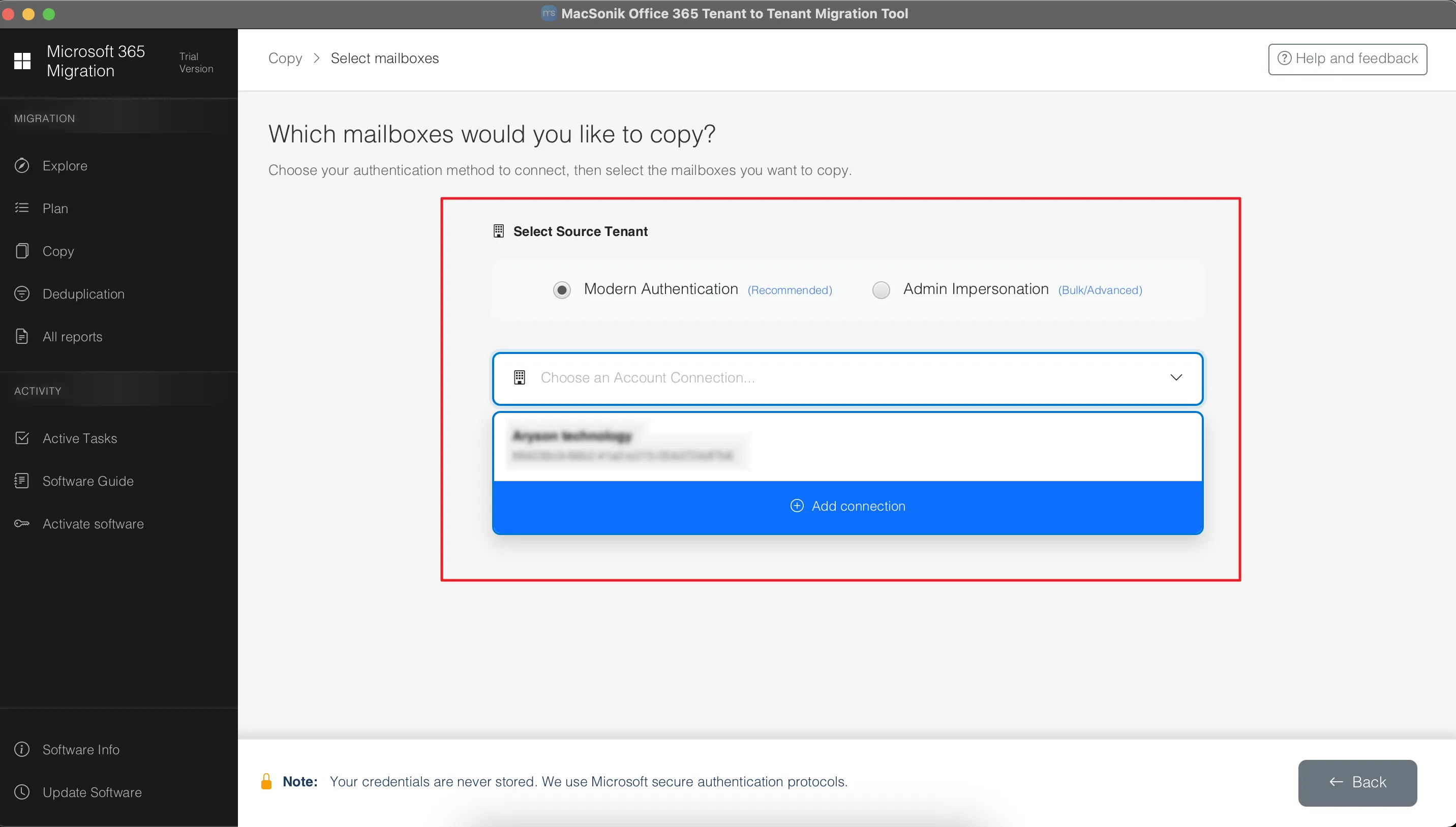Click the Select mailboxes breadcrumb

[x=384, y=58]
